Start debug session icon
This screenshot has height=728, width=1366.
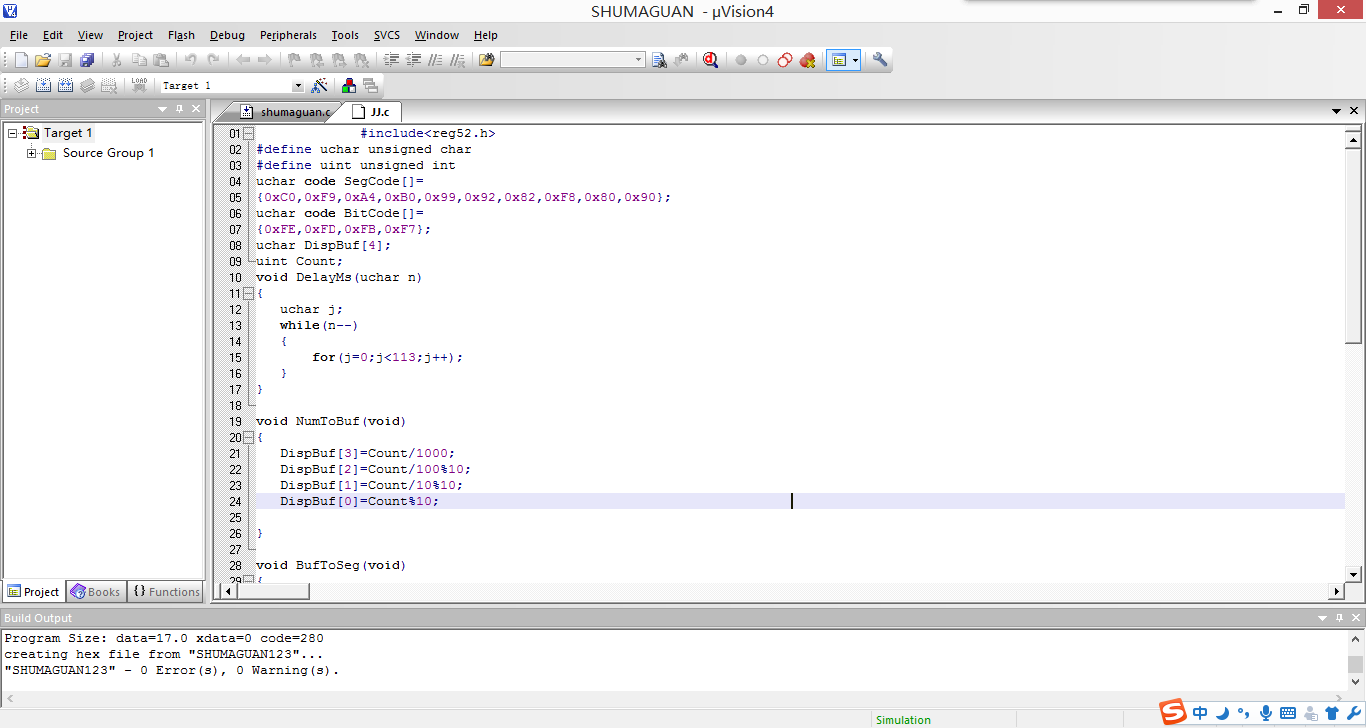coord(710,60)
